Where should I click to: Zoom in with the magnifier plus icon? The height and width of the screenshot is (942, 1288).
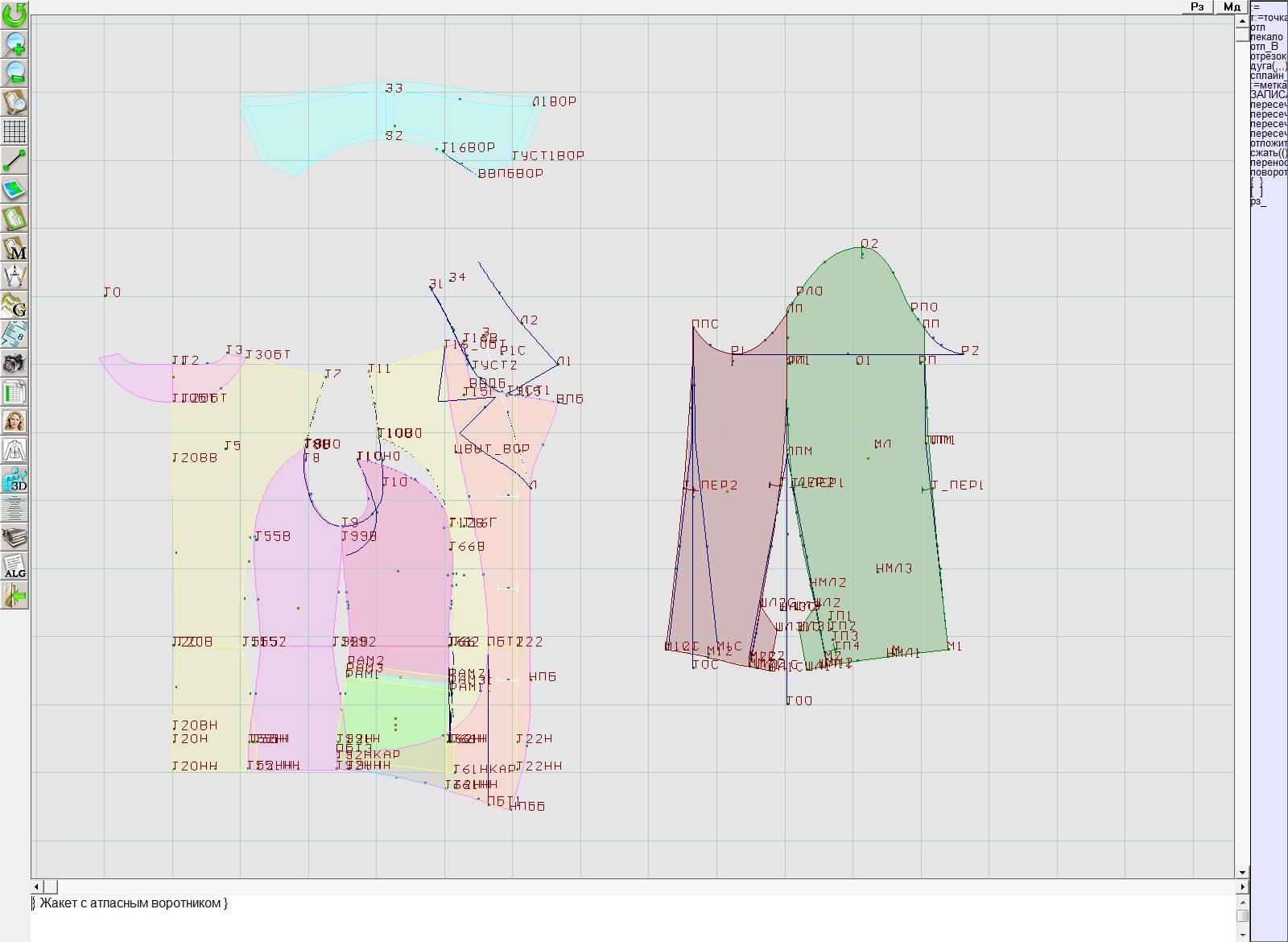[14, 43]
